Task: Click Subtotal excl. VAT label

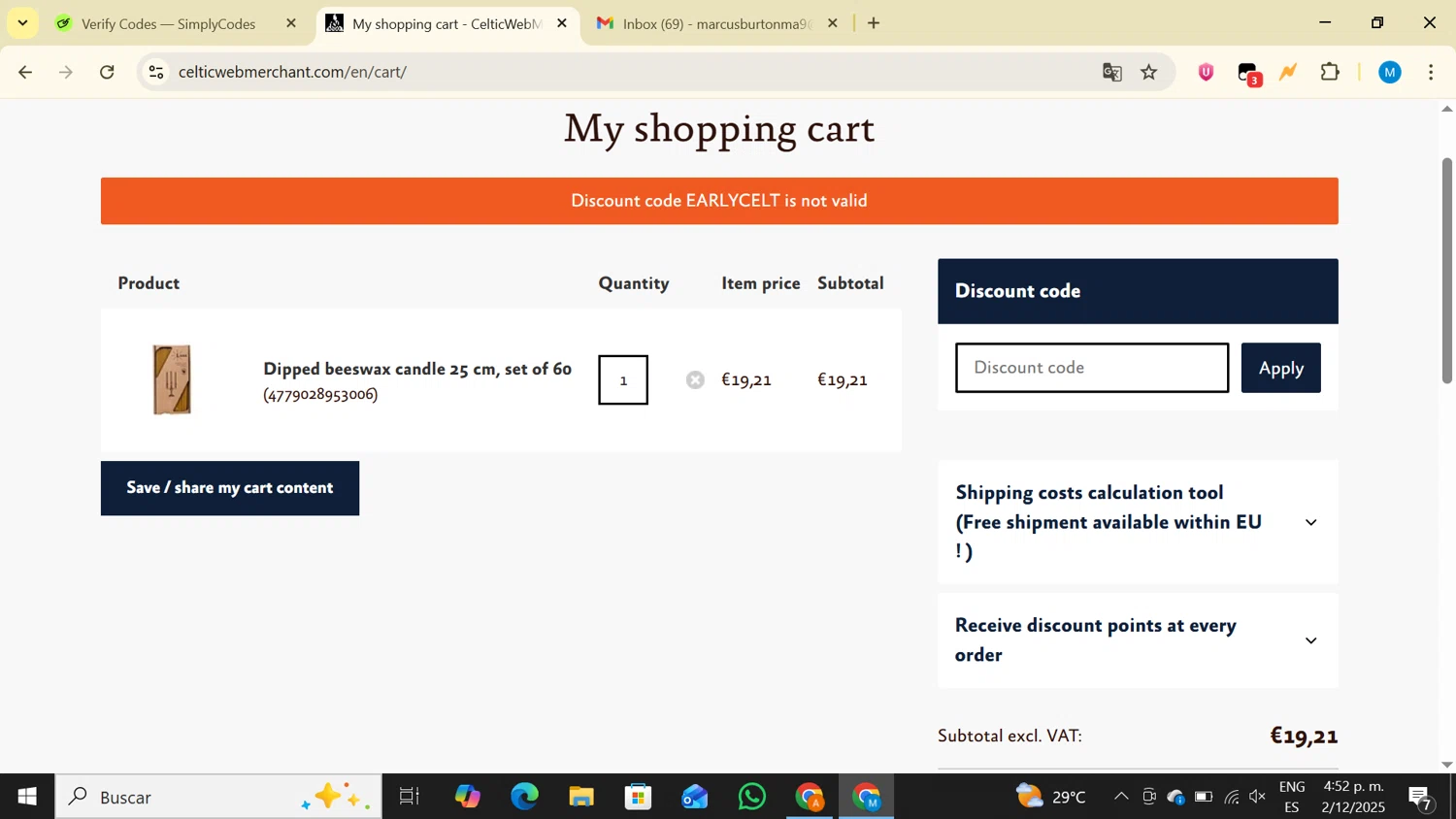Action: [1009, 736]
